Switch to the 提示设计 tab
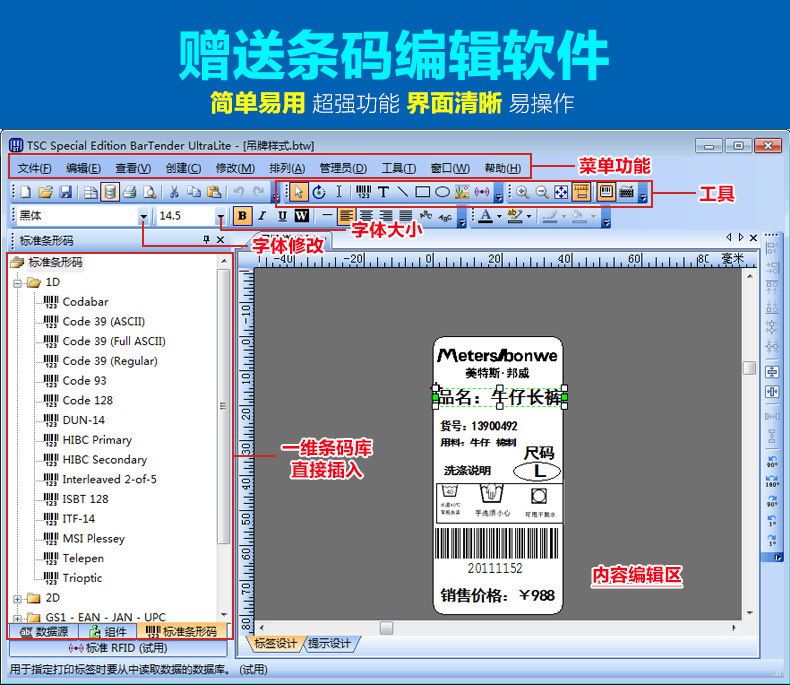Image resolution: width=790 pixels, height=685 pixels. pyautogui.click(x=330, y=644)
